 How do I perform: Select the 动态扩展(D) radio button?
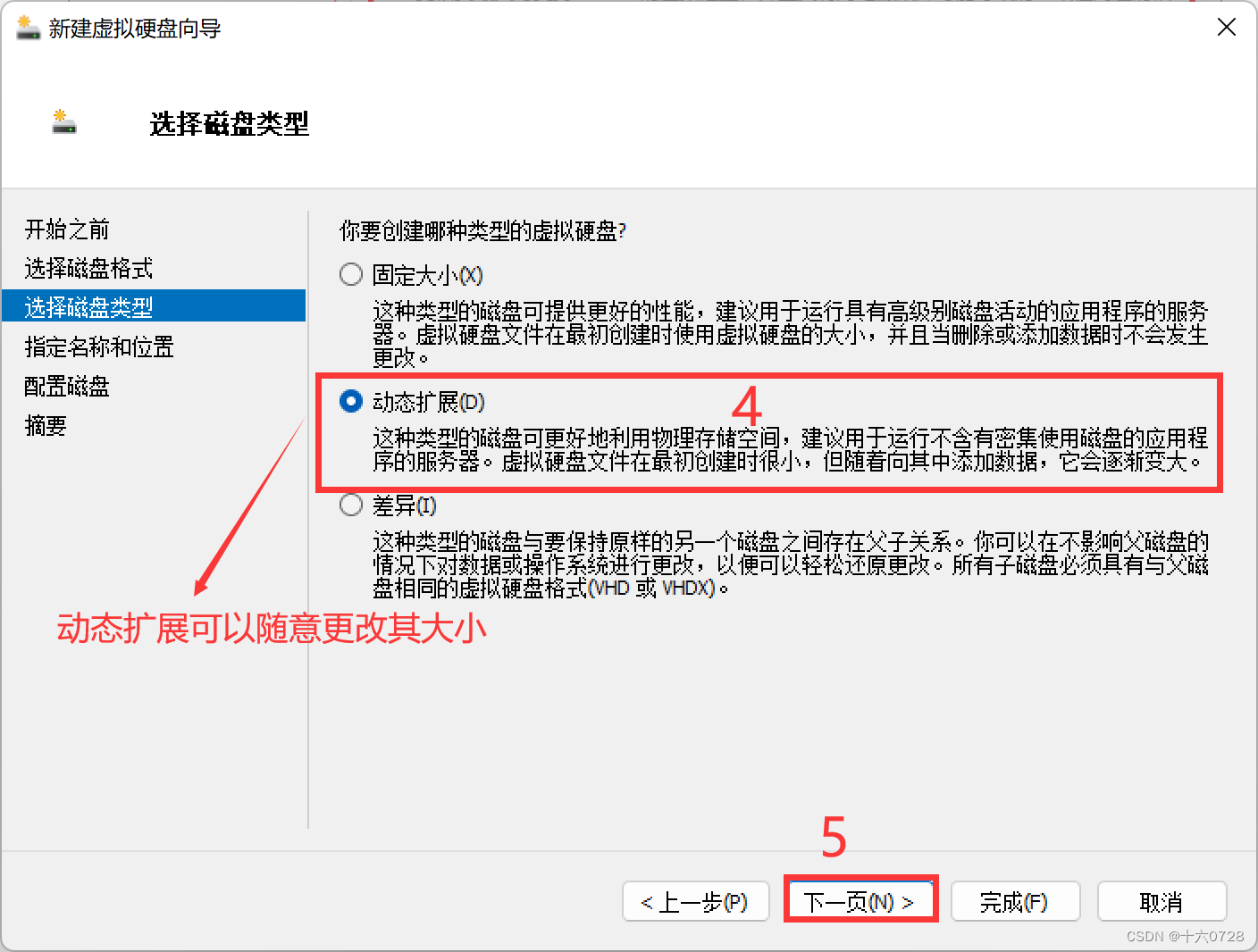(x=351, y=401)
